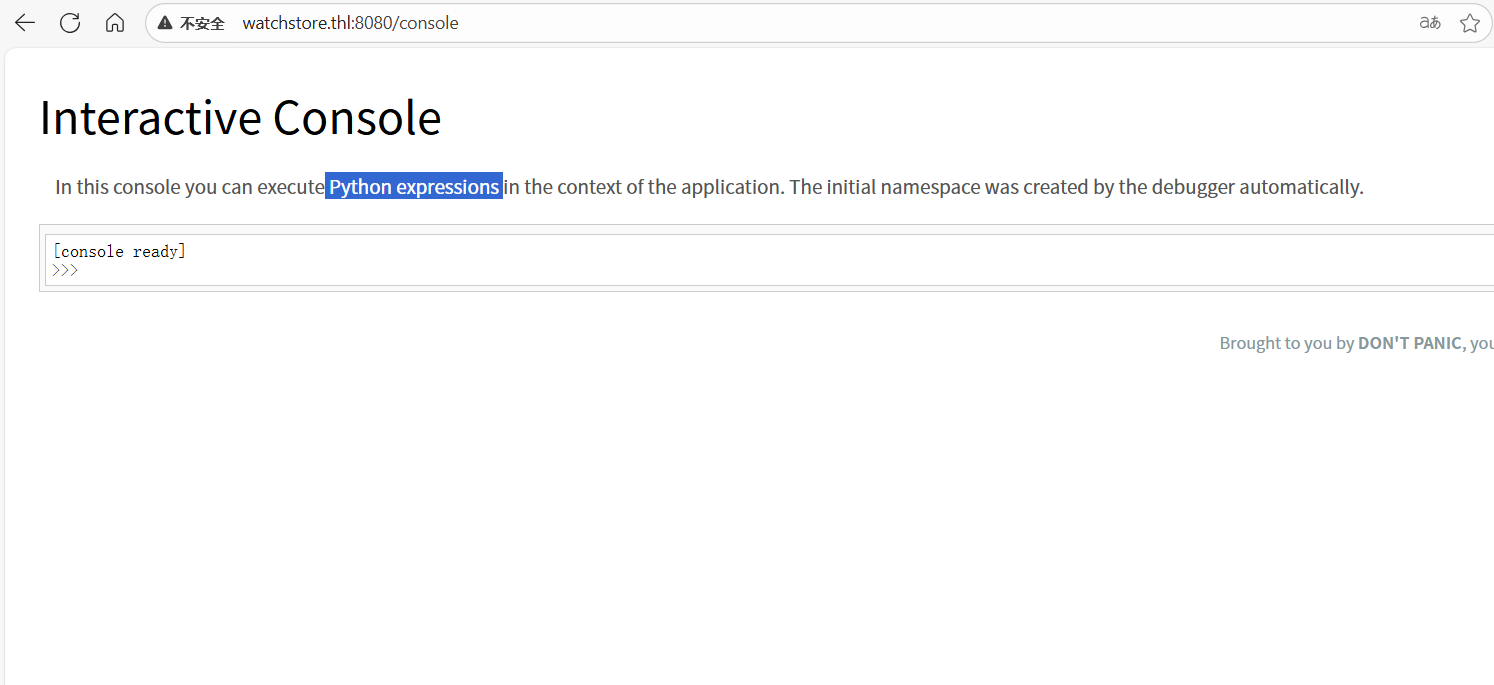
Task: Click the [console ready] output line
Action: (x=119, y=251)
